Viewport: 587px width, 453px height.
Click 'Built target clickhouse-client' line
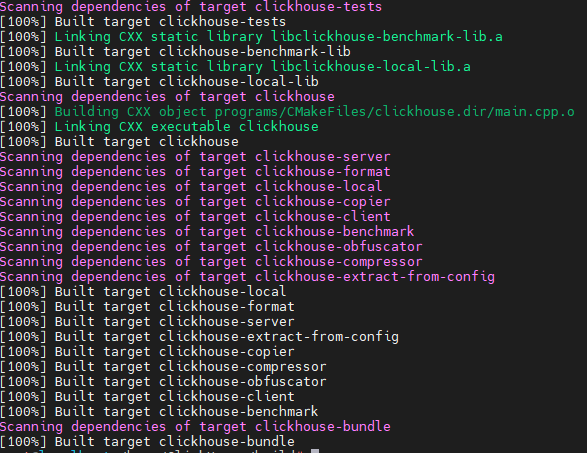tap(147, 397)
